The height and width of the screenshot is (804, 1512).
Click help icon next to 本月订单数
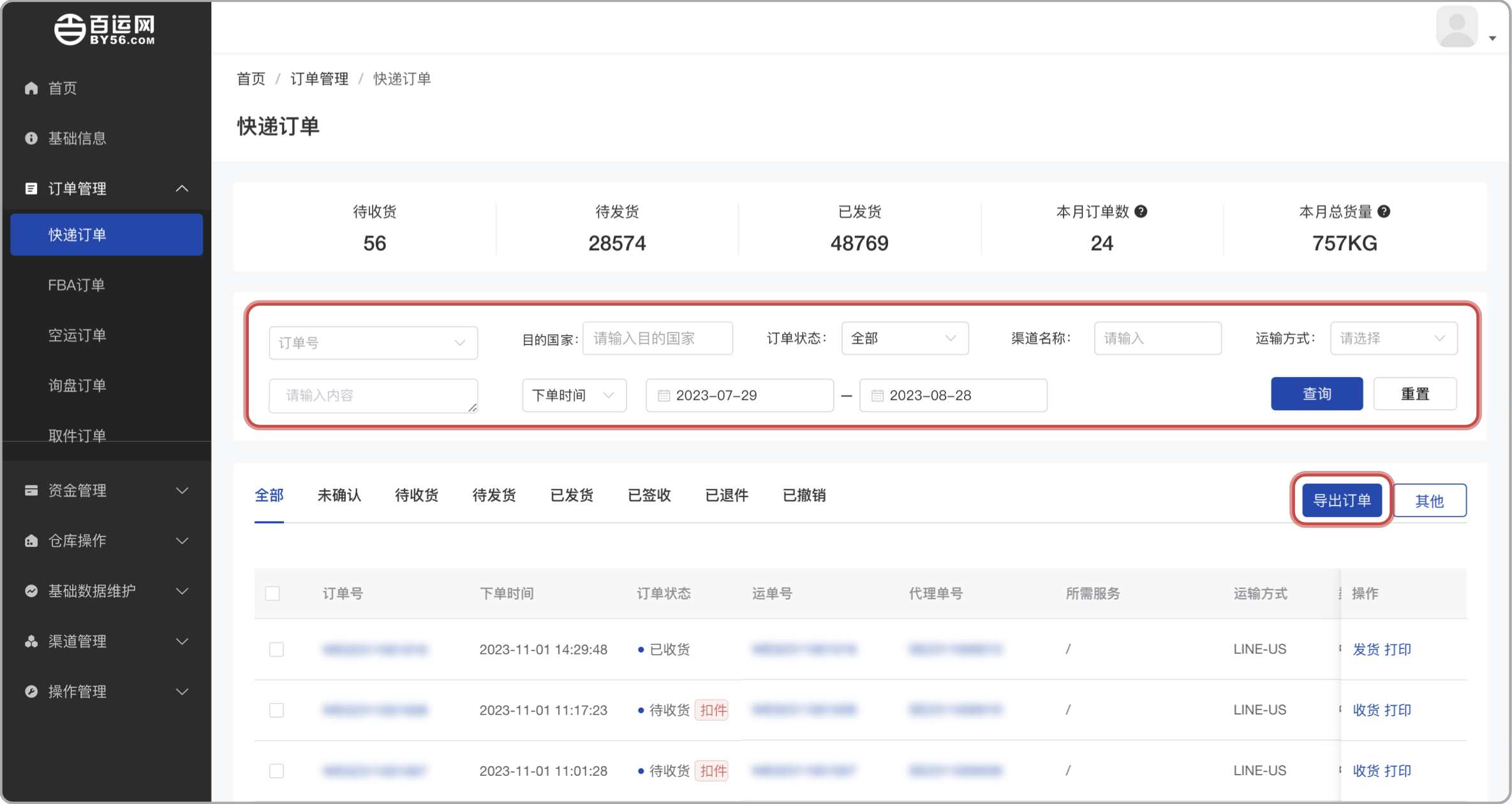coord(1141,212)
